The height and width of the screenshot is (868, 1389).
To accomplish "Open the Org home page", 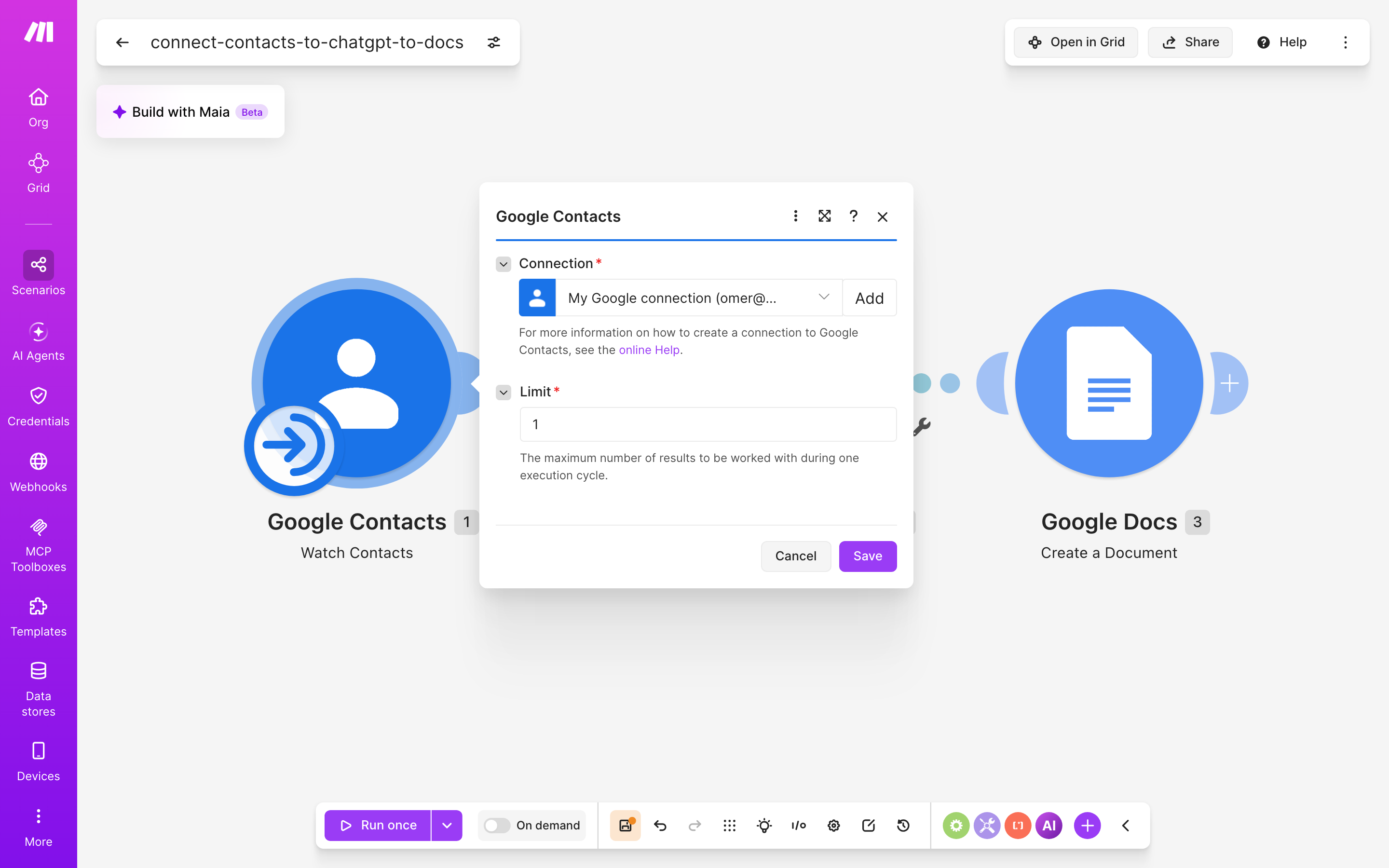I will [x=39, y=108].
